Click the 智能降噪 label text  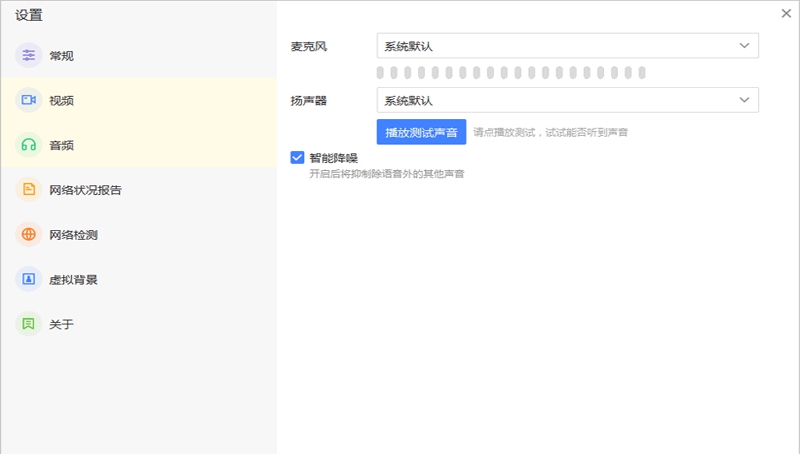coord(333,158)
